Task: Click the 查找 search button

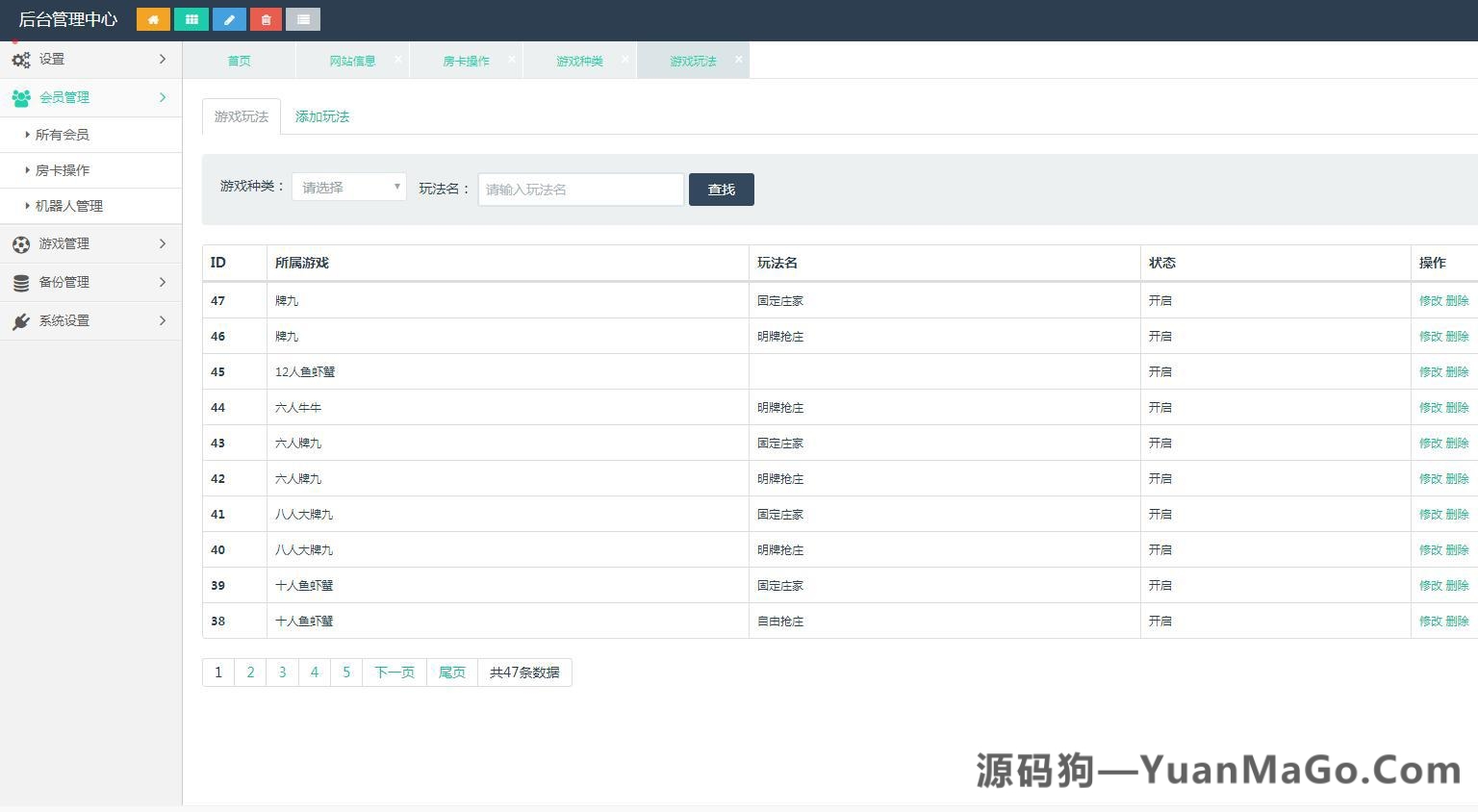Action: 721,190
